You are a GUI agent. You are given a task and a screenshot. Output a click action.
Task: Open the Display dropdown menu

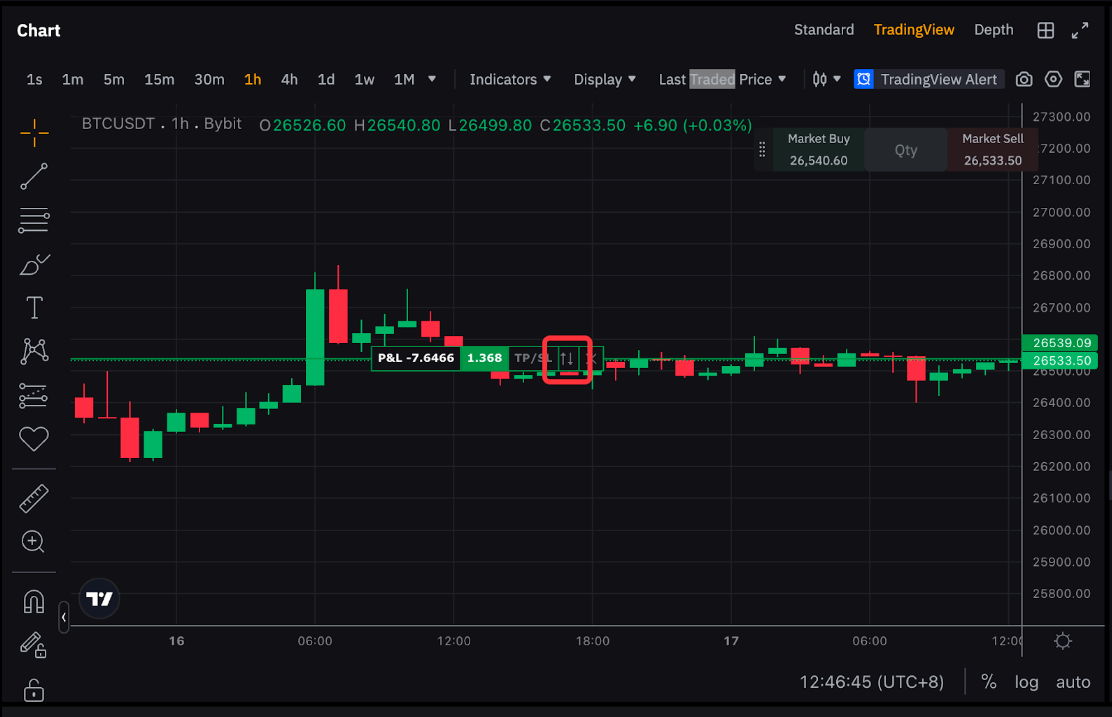604,79
